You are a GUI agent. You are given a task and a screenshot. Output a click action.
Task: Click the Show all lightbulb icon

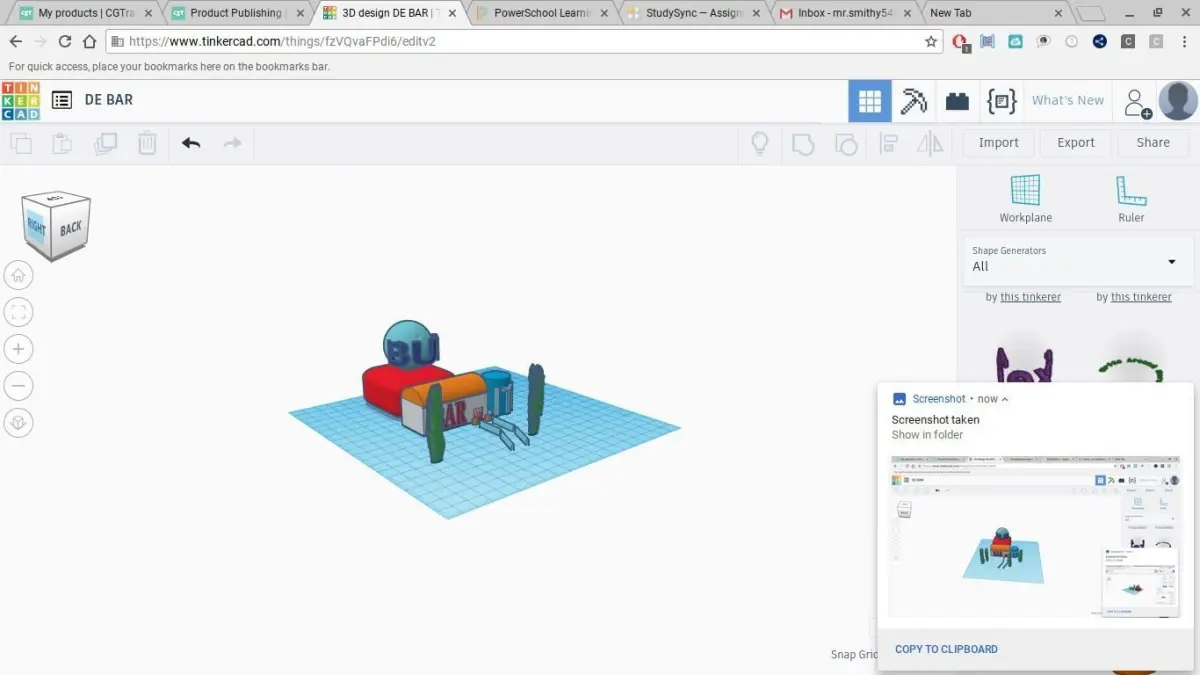760,143
